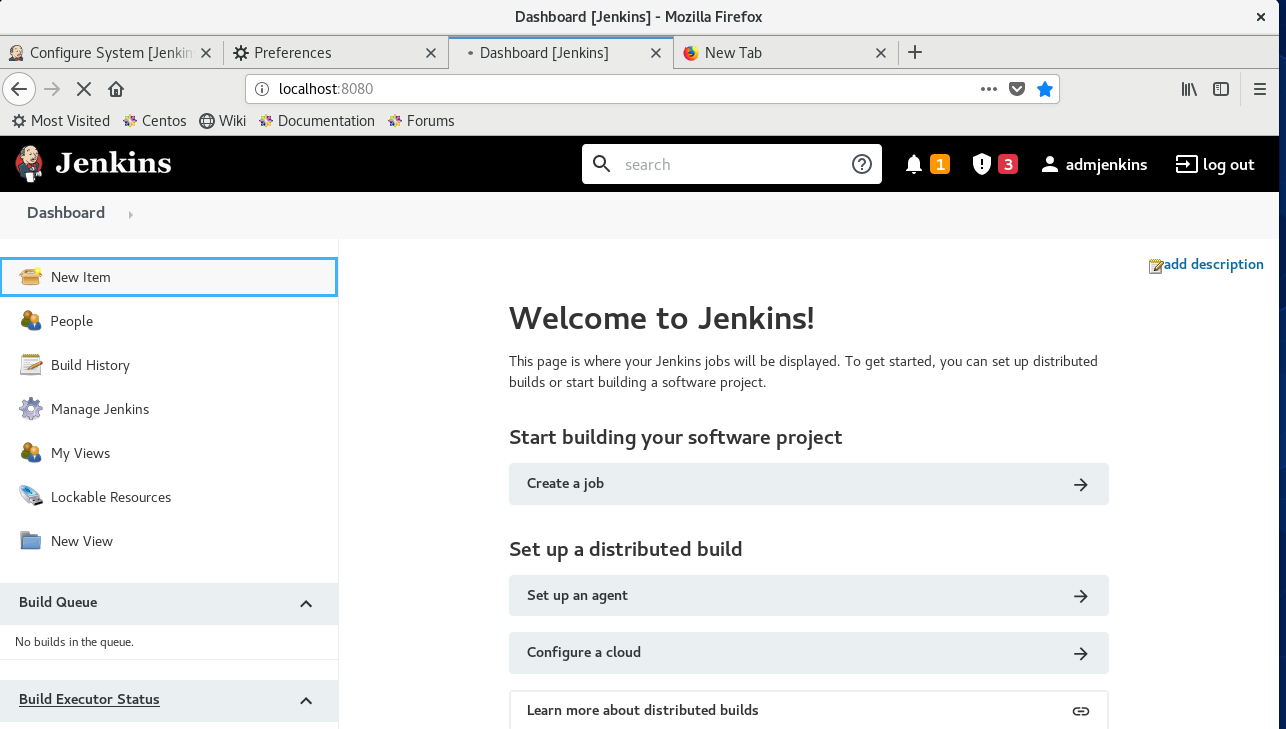Screen dimensions: 1286x729
Task: Click Set up an agent button
Action: tap(809, 596)
